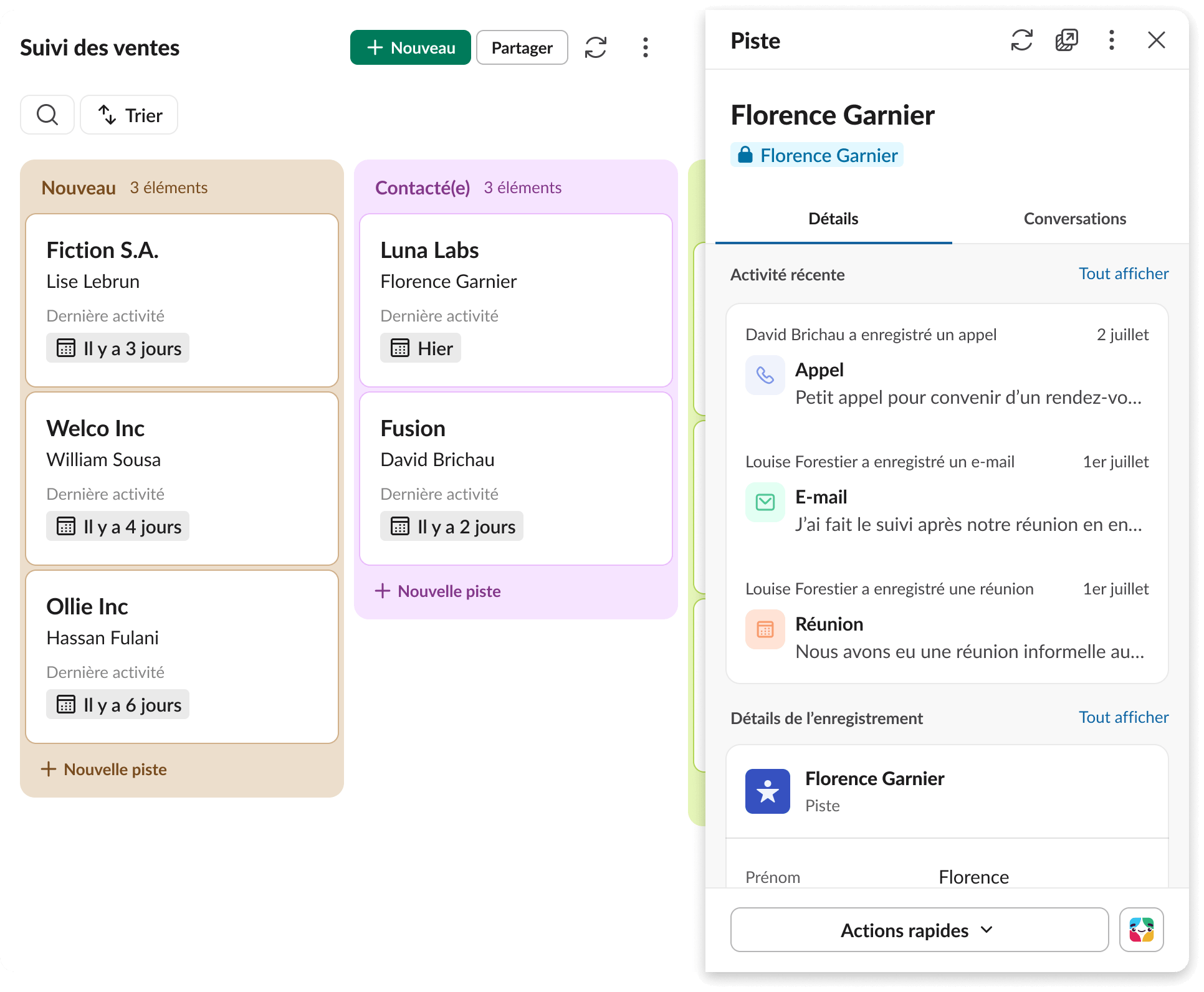Viewport: 1204px width, 992px height.
Task: Click the Prénom value Florence
Action: point(973,877)
